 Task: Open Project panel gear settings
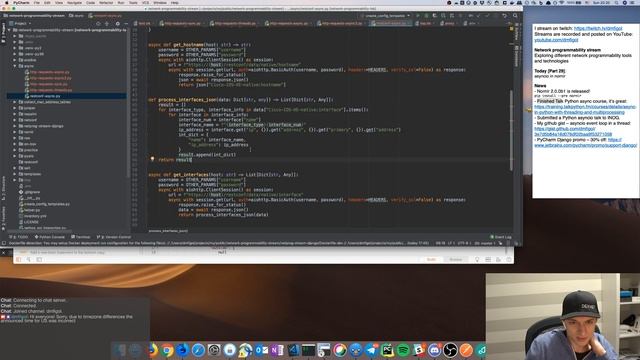(118, 24)
